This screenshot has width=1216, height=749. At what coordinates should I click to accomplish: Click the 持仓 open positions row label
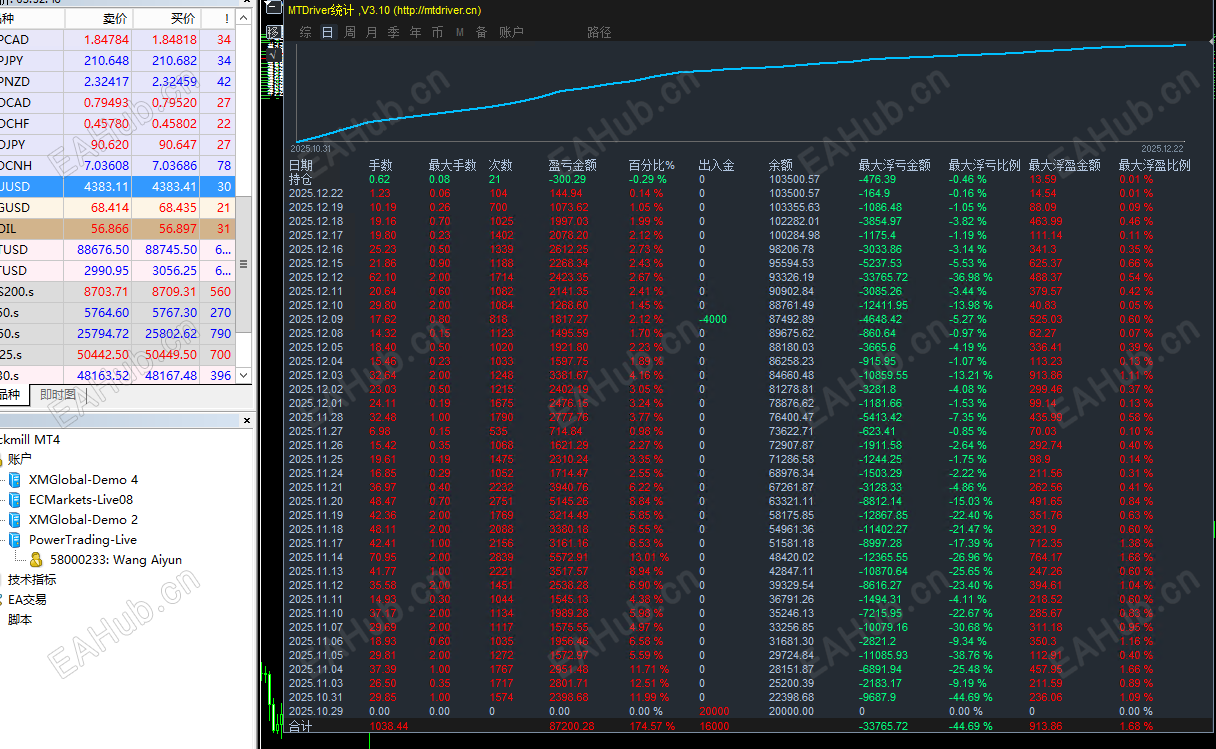(x=301, y=179)
